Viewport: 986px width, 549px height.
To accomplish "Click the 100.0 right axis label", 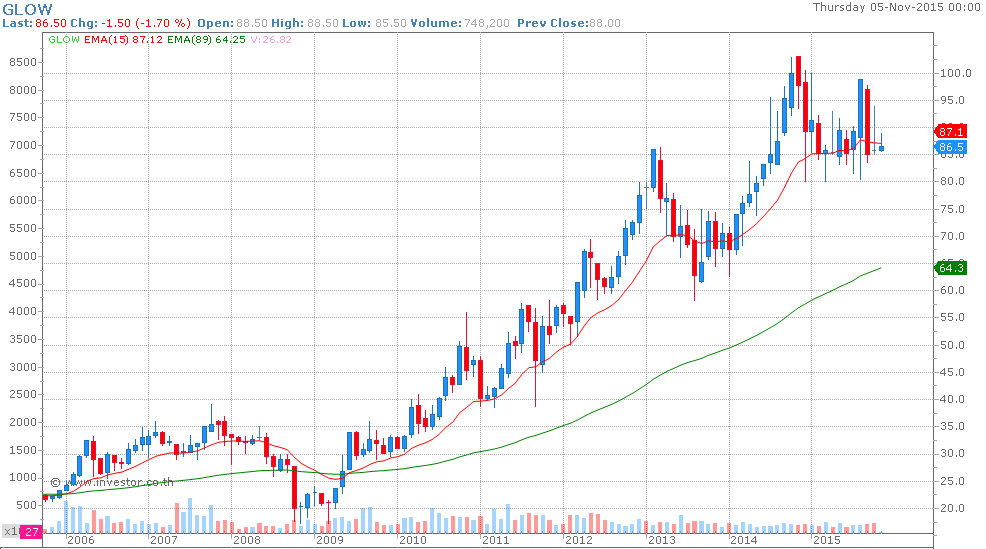I will click(x=955, y=73).
